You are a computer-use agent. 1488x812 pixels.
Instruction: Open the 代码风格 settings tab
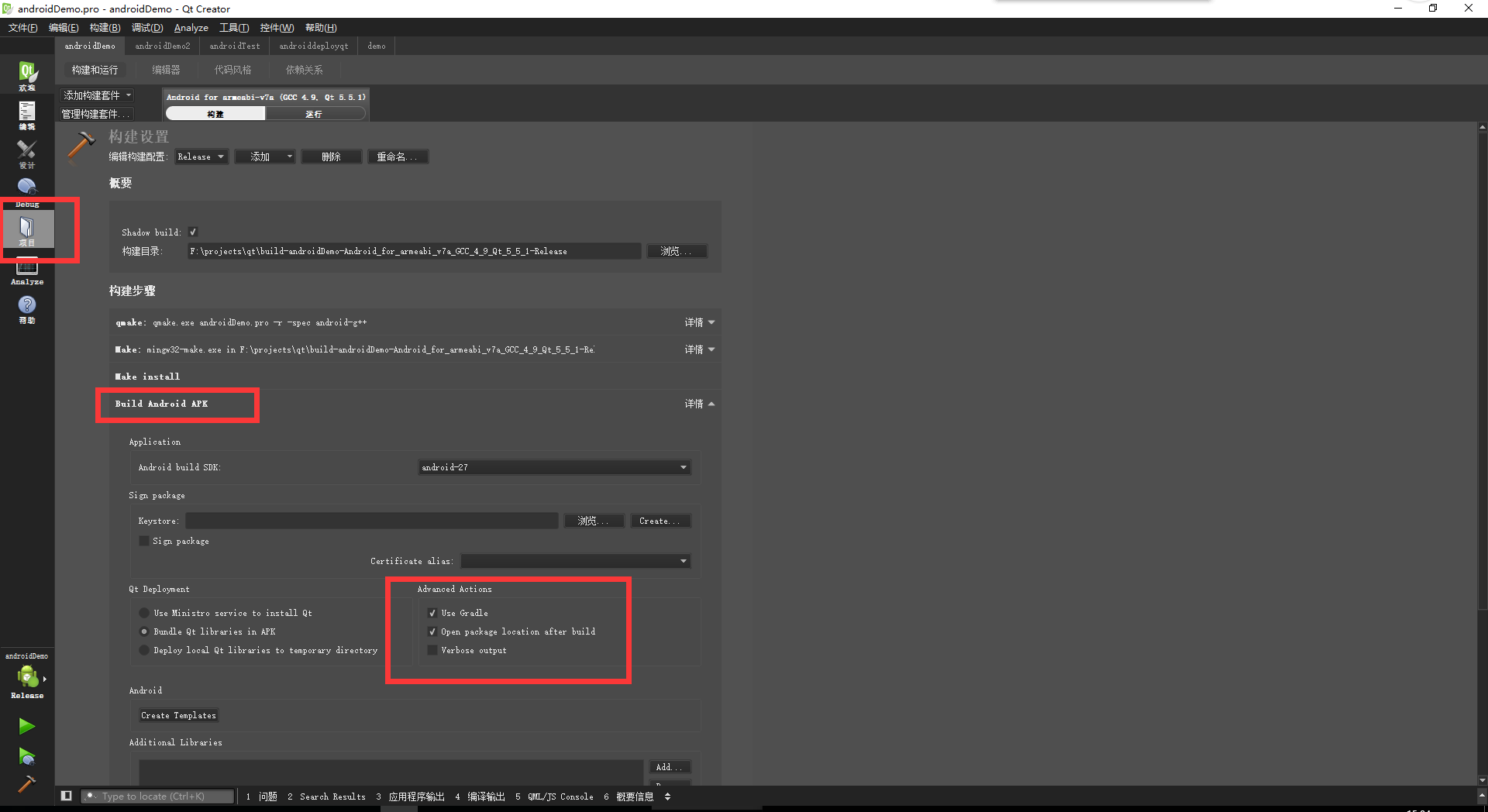point(233,70)
